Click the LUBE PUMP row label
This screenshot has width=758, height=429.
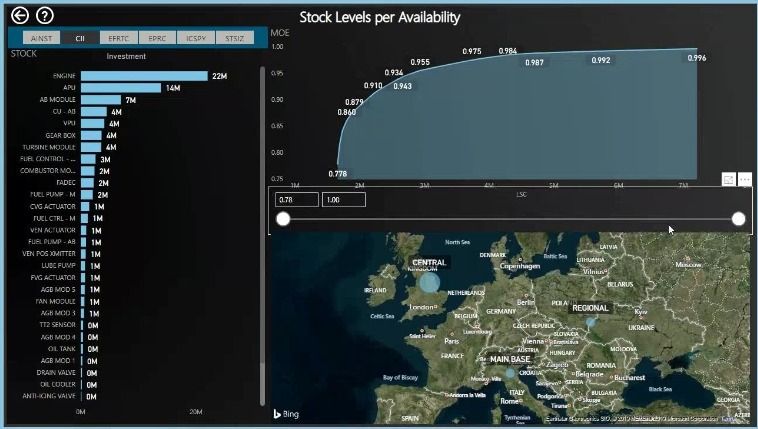click(58, 266)
